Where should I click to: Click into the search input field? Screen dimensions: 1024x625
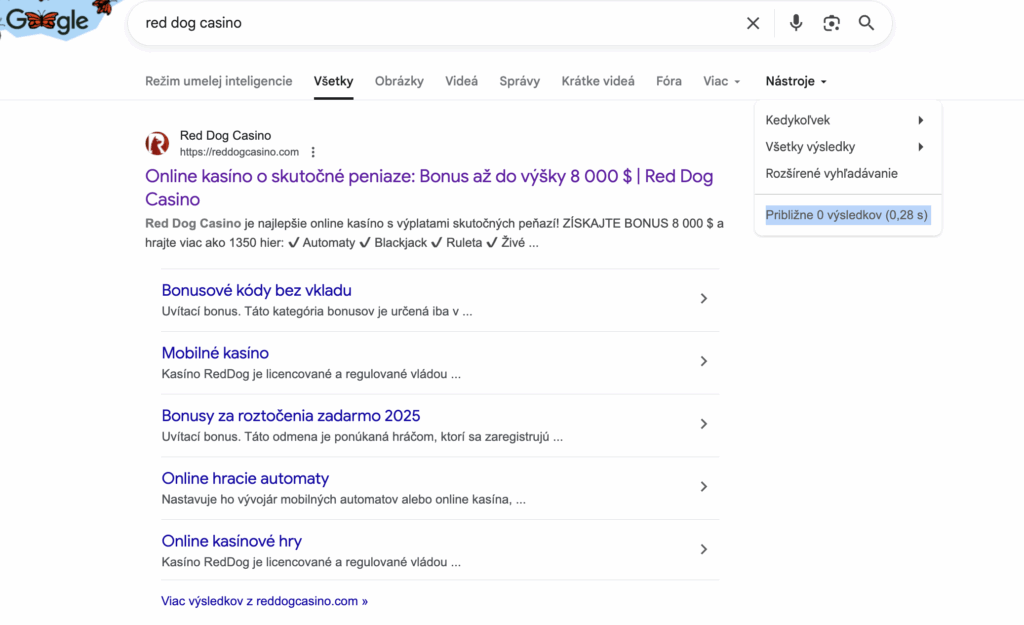point(430,23)
